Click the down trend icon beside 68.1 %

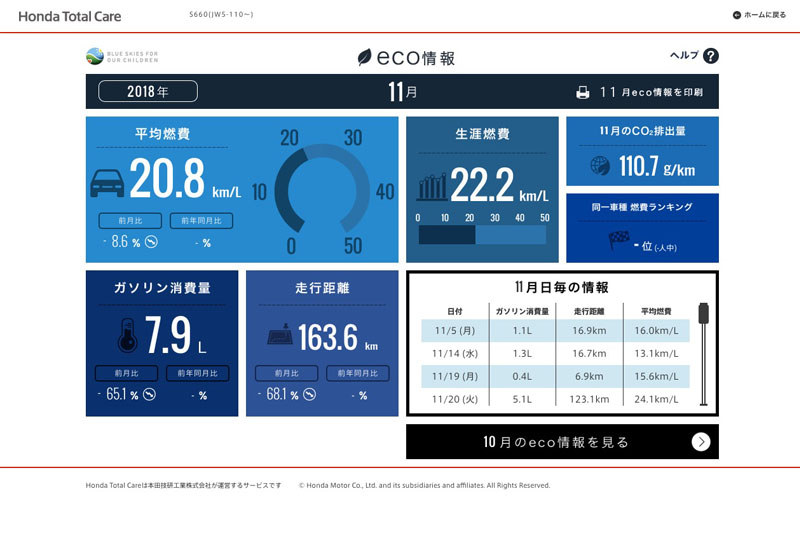coord(310,394)
